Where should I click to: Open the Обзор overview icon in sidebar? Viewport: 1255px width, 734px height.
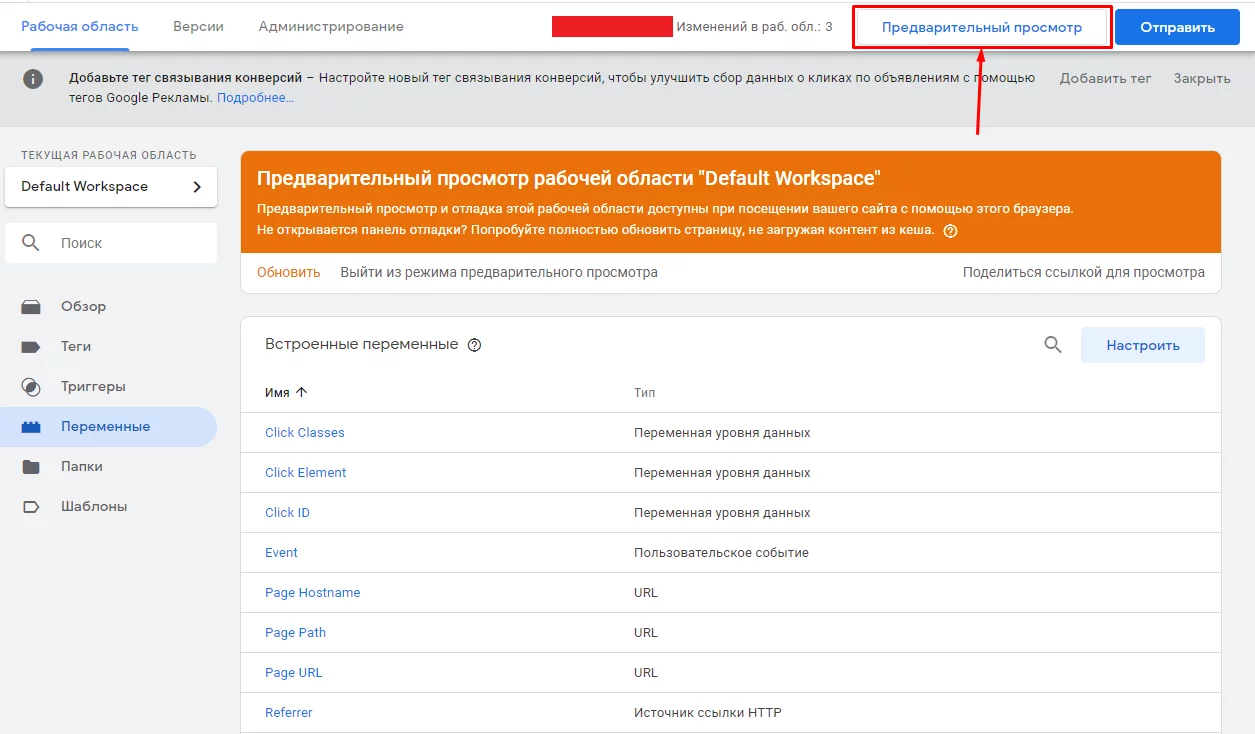click(31, 307)
